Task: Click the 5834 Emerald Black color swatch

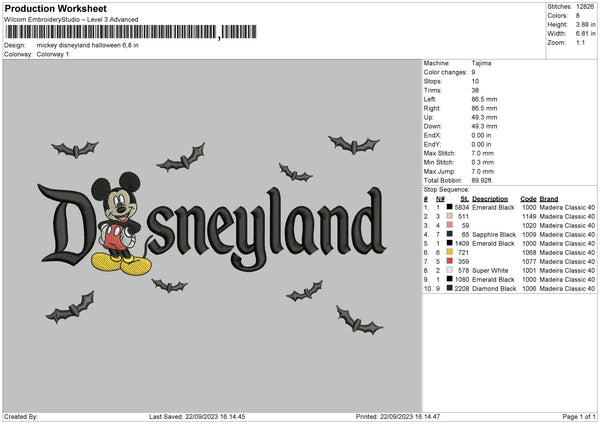Action: tap(450, 207)
